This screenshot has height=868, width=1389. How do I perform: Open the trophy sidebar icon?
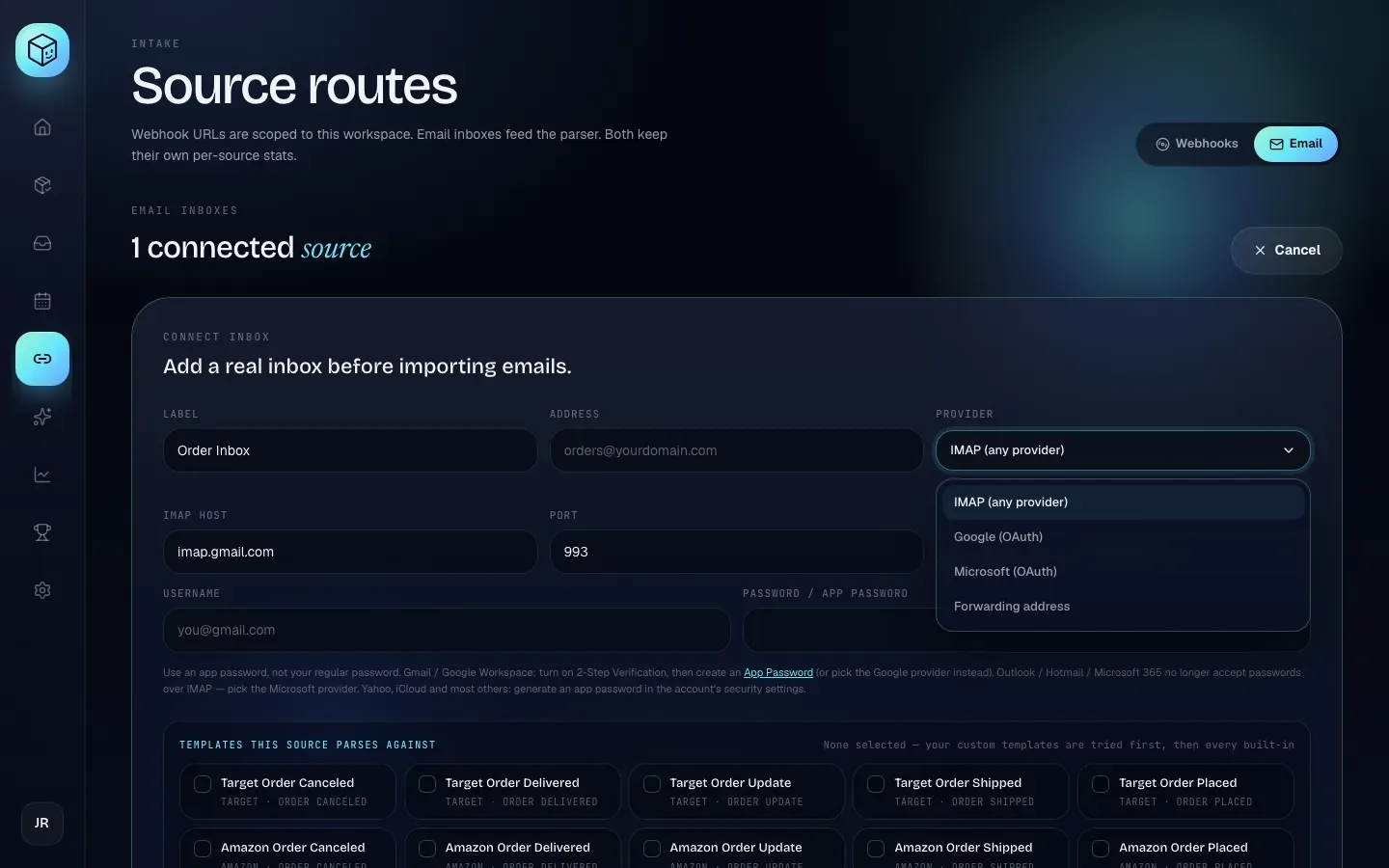pyautogui.click(x=42, y=532)
